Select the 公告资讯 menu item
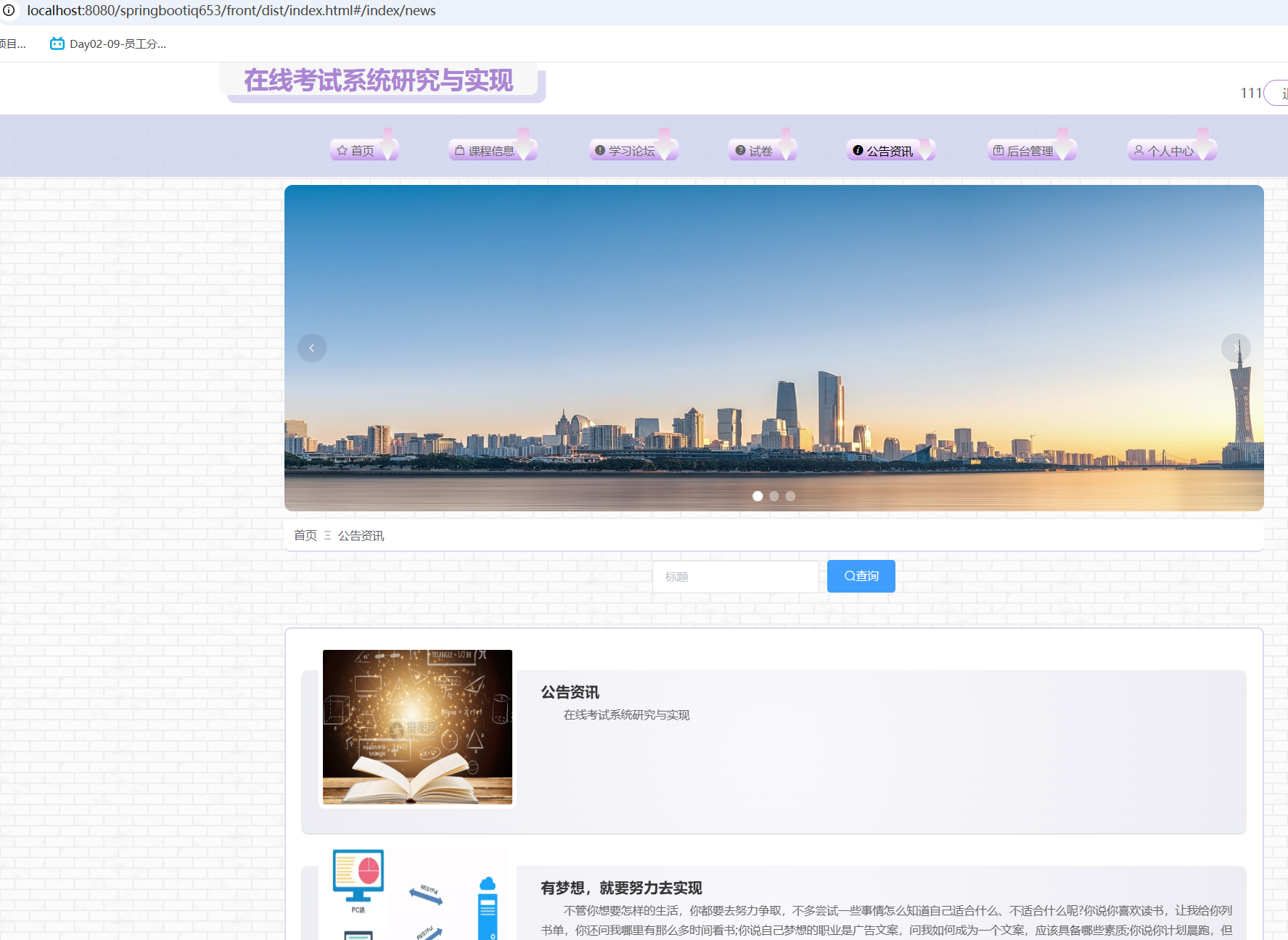Viewport: 1288px width, 940px height. click(890, 150)
